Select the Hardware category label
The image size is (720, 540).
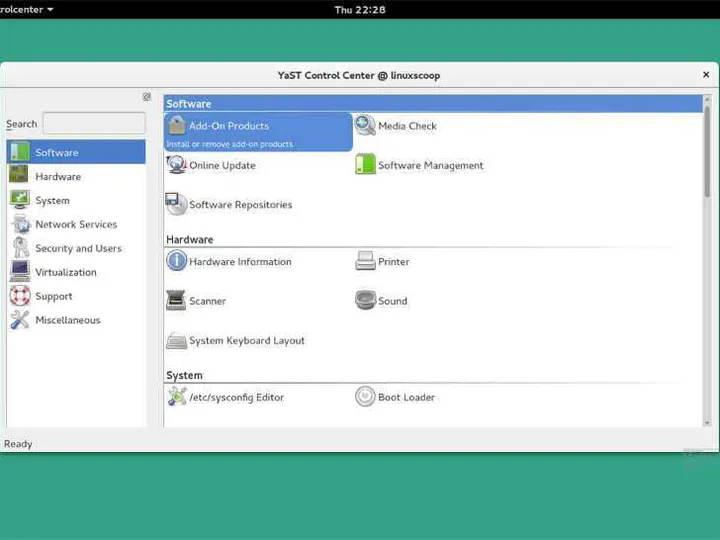click(58, 176)
